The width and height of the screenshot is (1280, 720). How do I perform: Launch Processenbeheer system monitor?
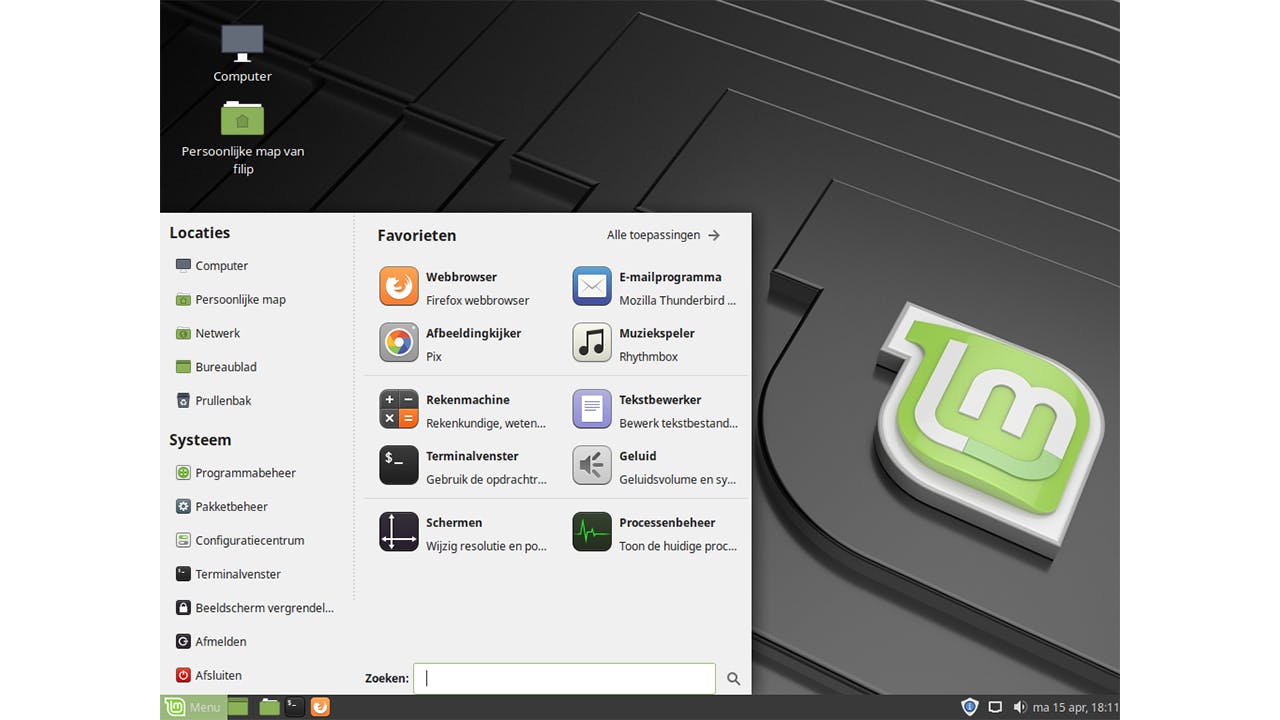coord(655,534)
